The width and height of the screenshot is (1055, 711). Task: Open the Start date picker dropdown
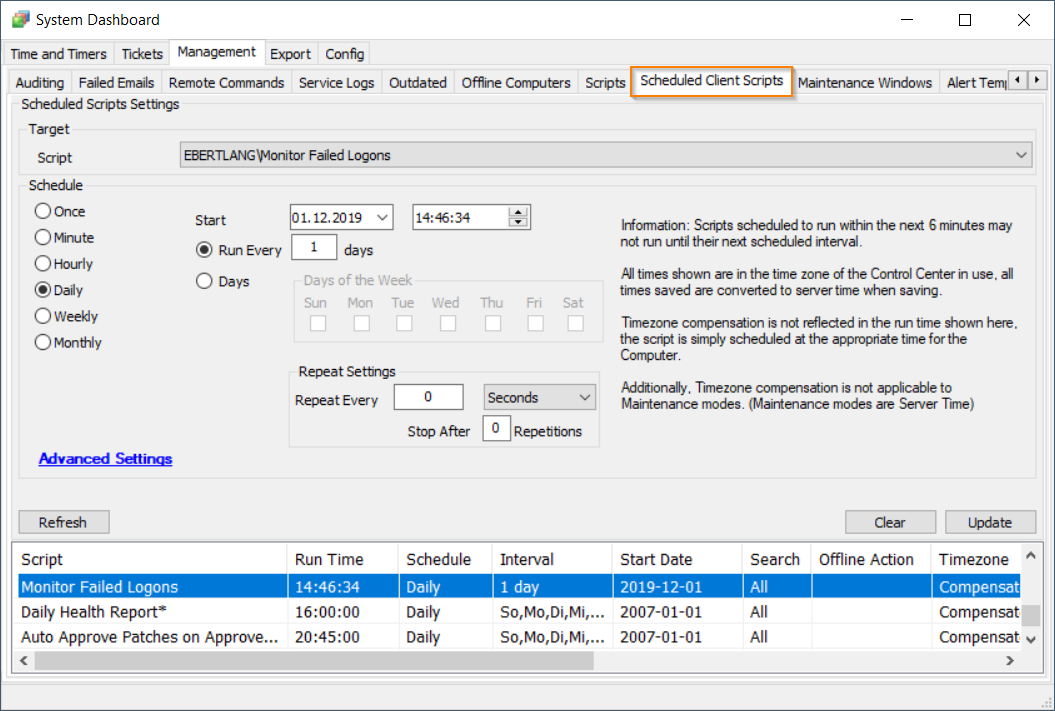click(x=381, y=217)
